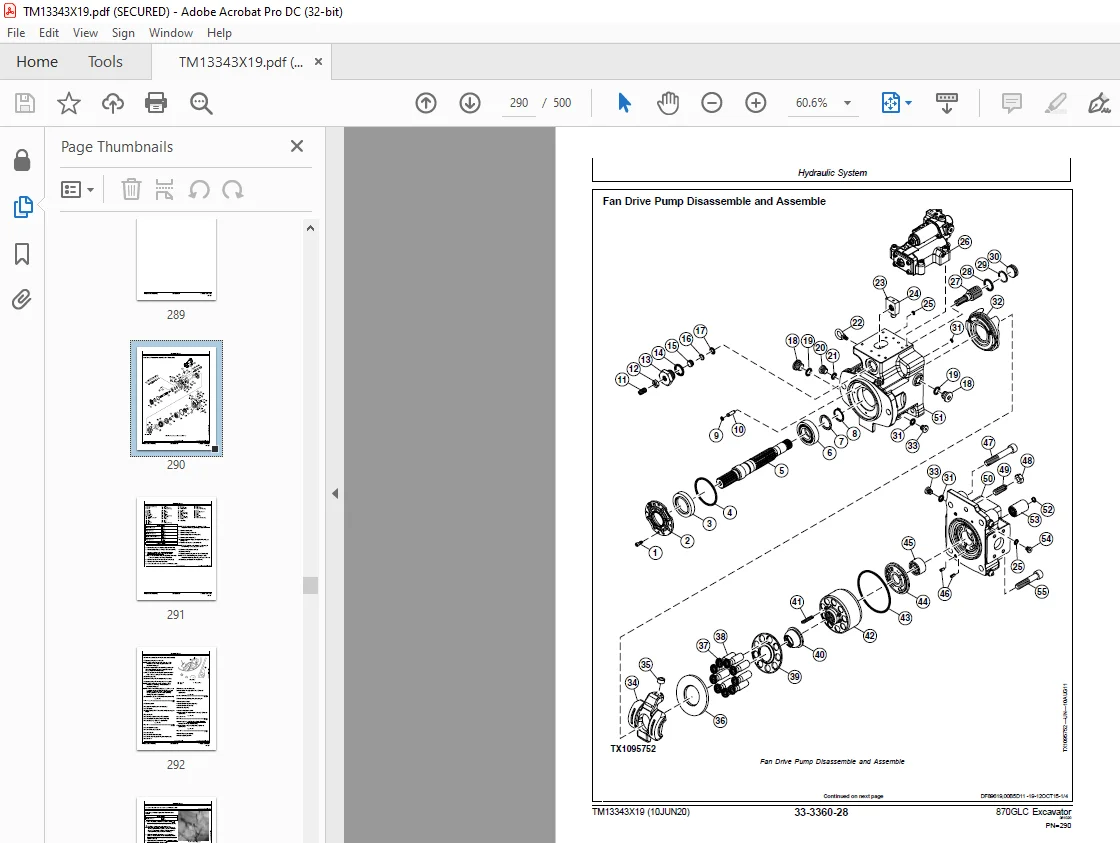Click the delete pages trash icon
The width and height of the screenshot is (1120, 843).
pos(131,189)
